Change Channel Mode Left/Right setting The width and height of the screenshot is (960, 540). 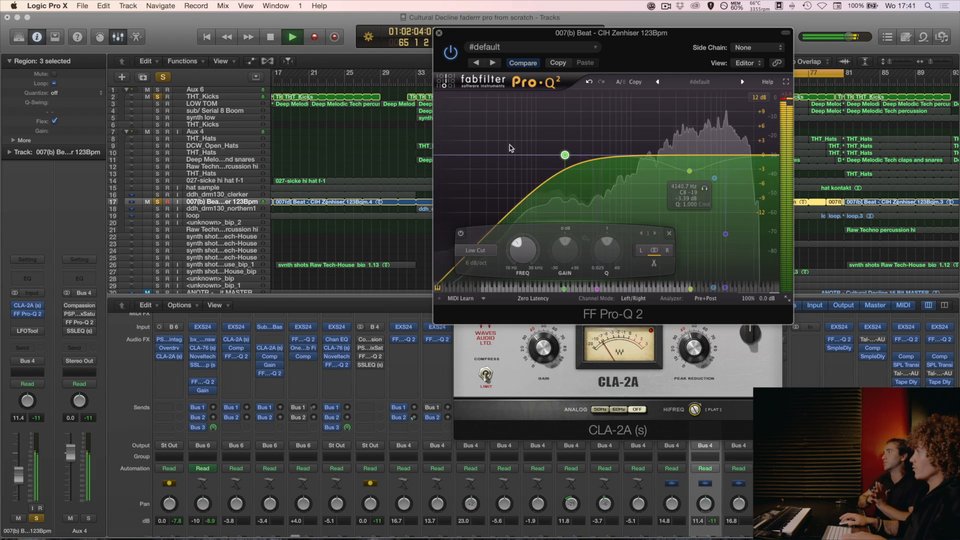point(633,298)
